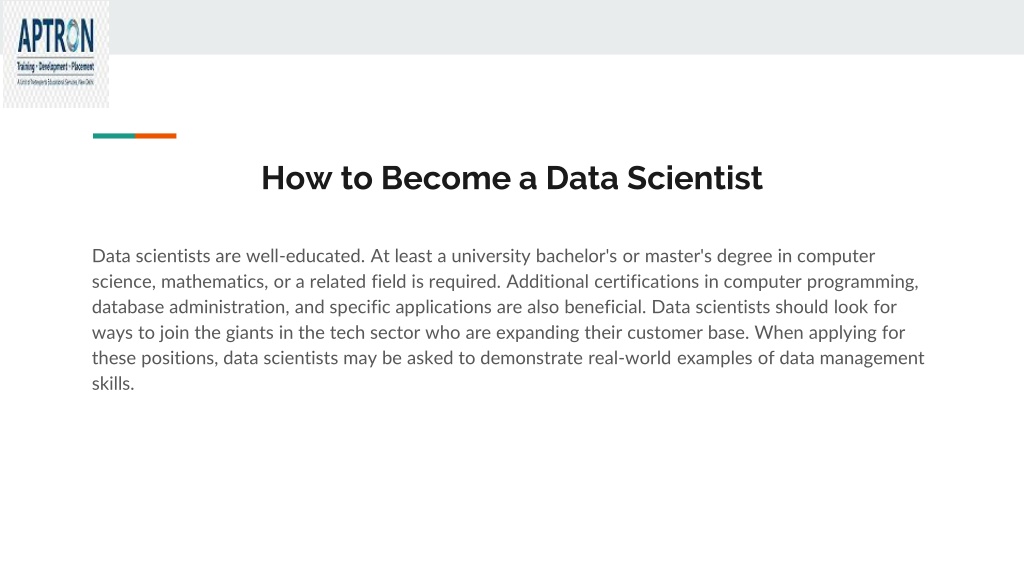This screenshot has width=1024, height=576.
Task: Select the Training Development Placement tagline
Action: pos(56,67)
